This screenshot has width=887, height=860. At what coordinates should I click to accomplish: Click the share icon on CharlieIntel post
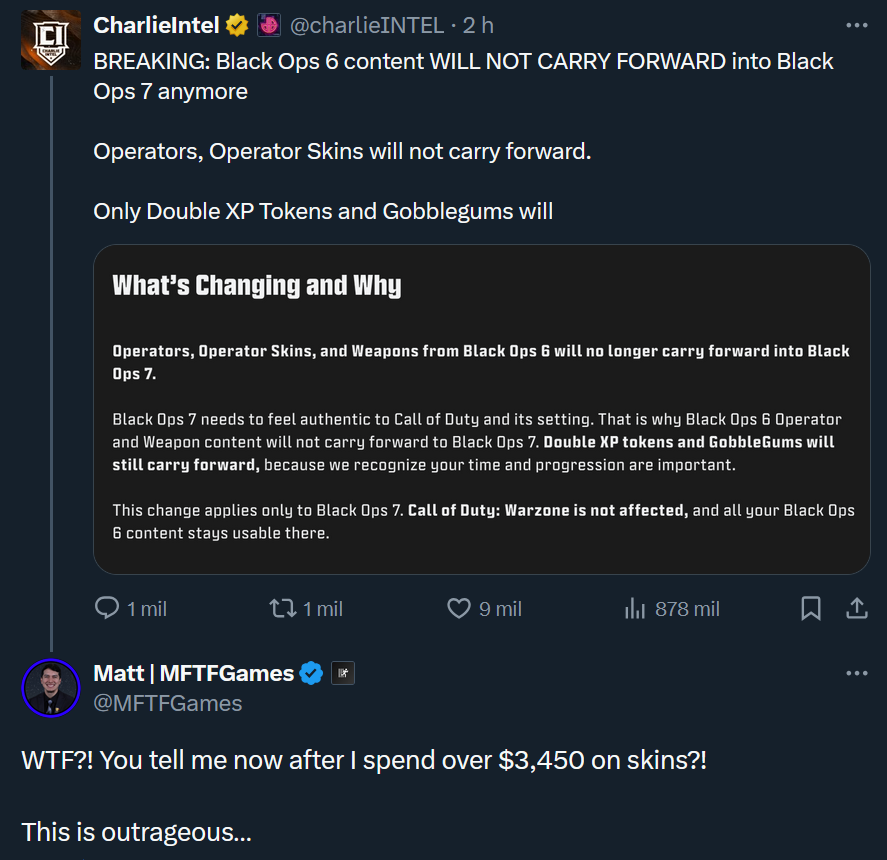pyautogui.click(x=857, y=608)
